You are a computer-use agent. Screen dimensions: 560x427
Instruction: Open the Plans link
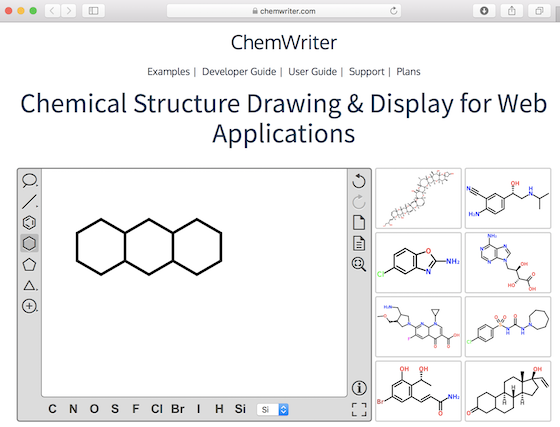(408, 72)
